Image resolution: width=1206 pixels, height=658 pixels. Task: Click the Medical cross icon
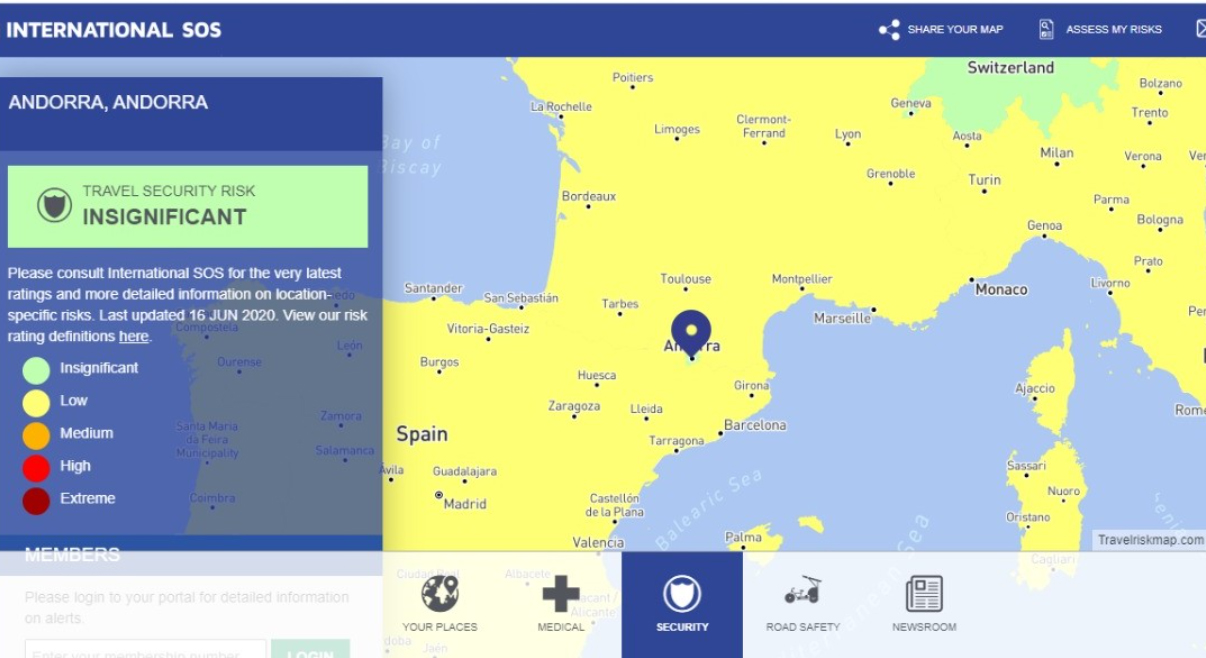tap(561, 593)
